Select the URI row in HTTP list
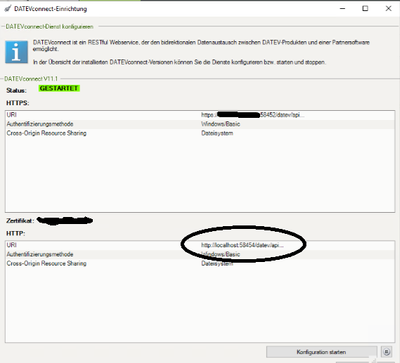Screen dimensions: 400x363 [x=200, y=245]
